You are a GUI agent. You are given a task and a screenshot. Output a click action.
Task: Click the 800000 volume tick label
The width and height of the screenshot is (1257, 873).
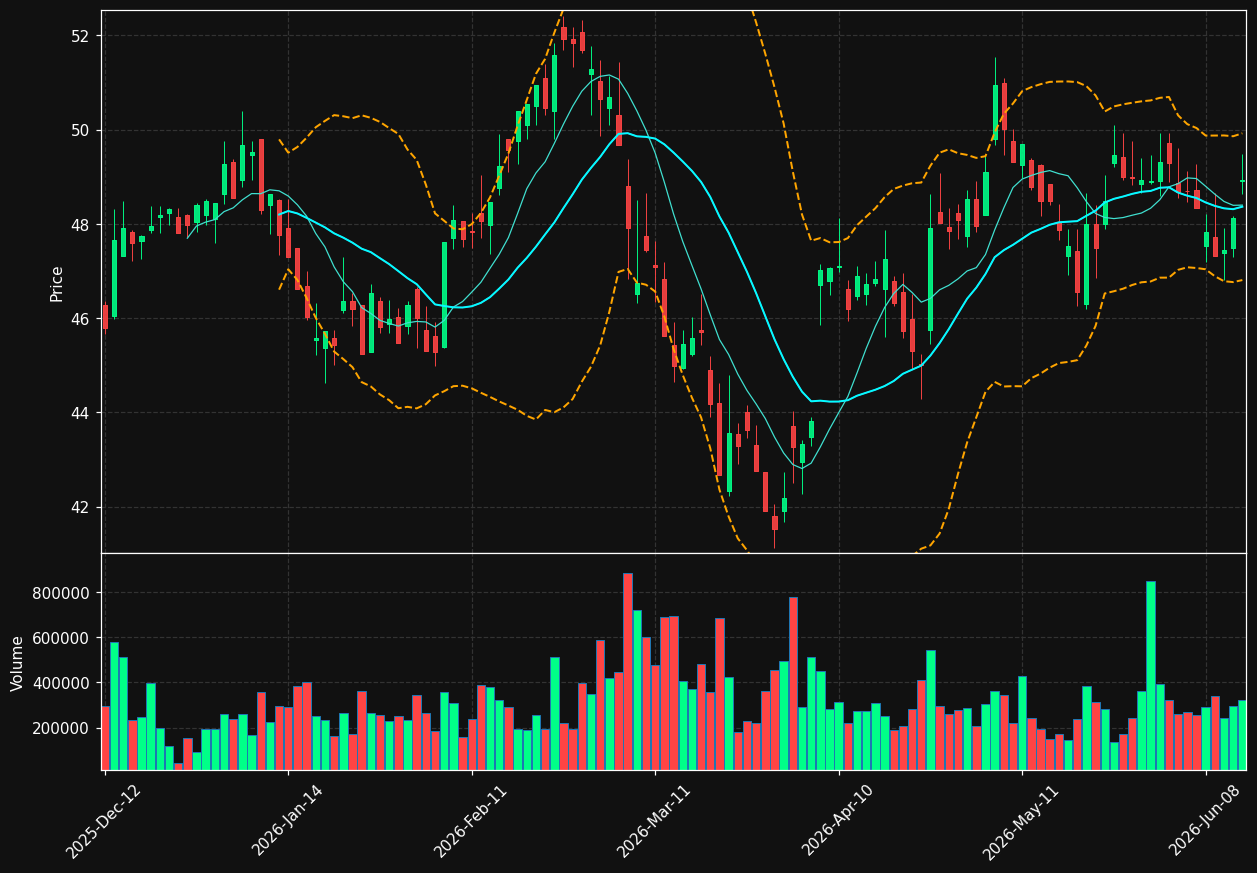[60, 593]
